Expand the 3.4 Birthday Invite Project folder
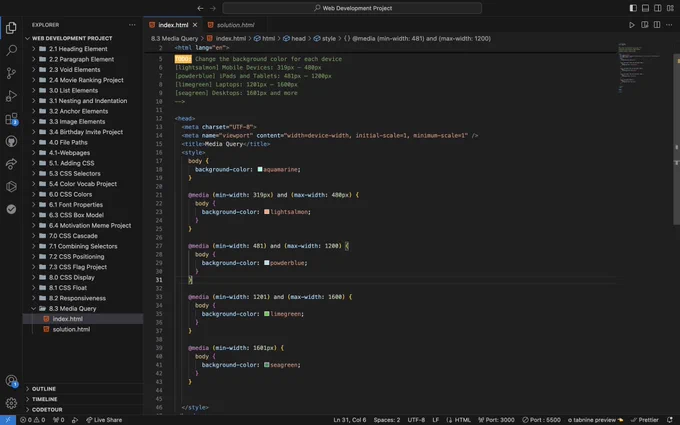 (83, 132)
